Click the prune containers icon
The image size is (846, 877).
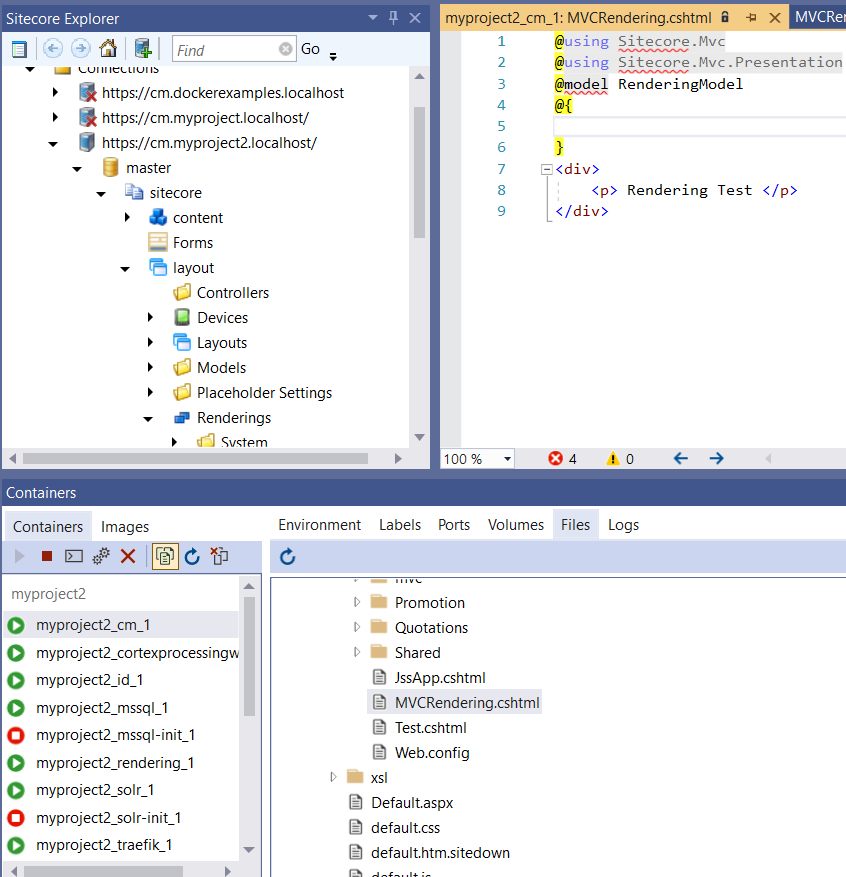(219, 556)
